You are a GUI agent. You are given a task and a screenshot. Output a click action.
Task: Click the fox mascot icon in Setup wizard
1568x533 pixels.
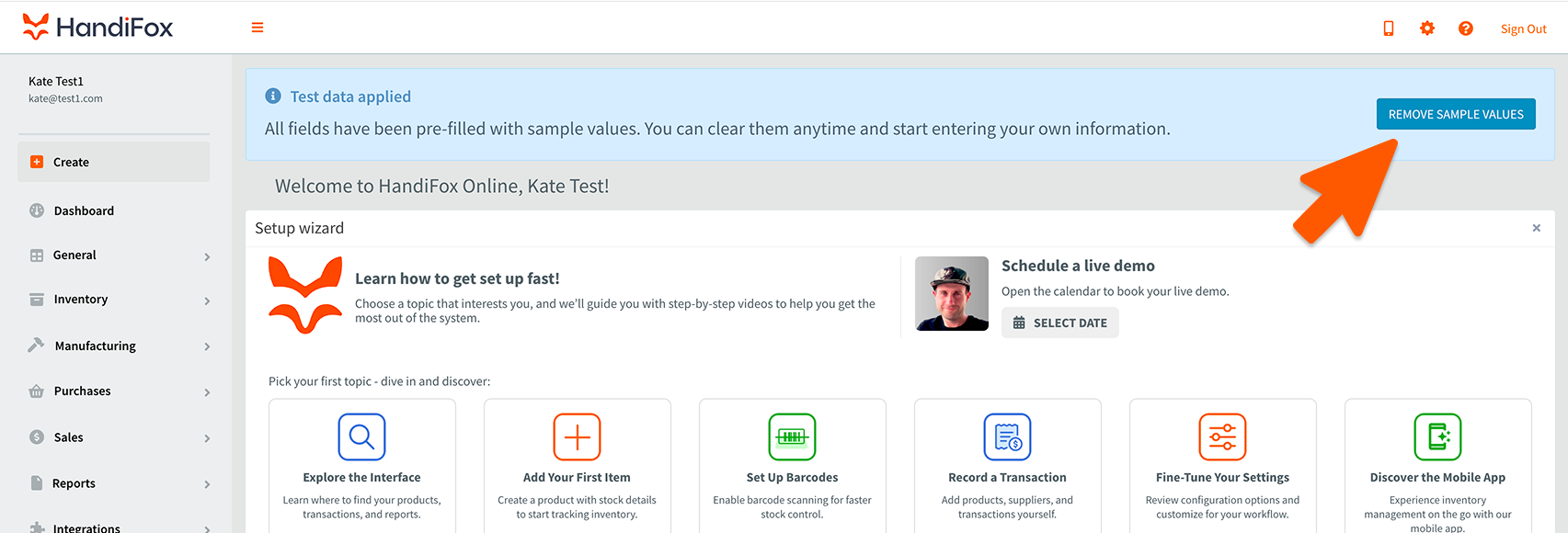[x=305, y=295]
